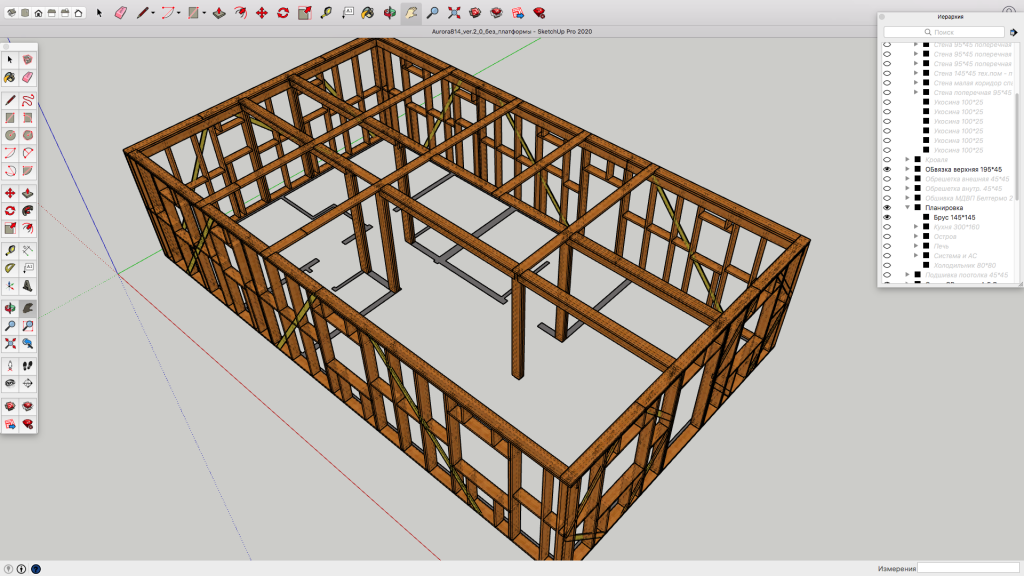Activate the Push/Pull tool in top toolbar
Viewport: 1024px width, 576px height.
[x=219, y=13]
